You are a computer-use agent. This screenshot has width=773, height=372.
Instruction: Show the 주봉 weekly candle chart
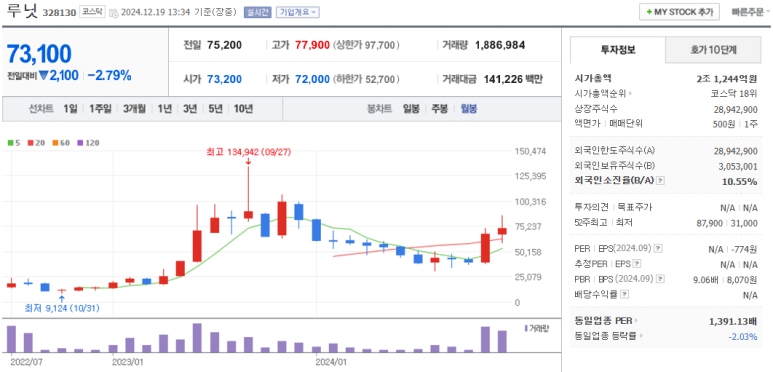tap(440, 109)
